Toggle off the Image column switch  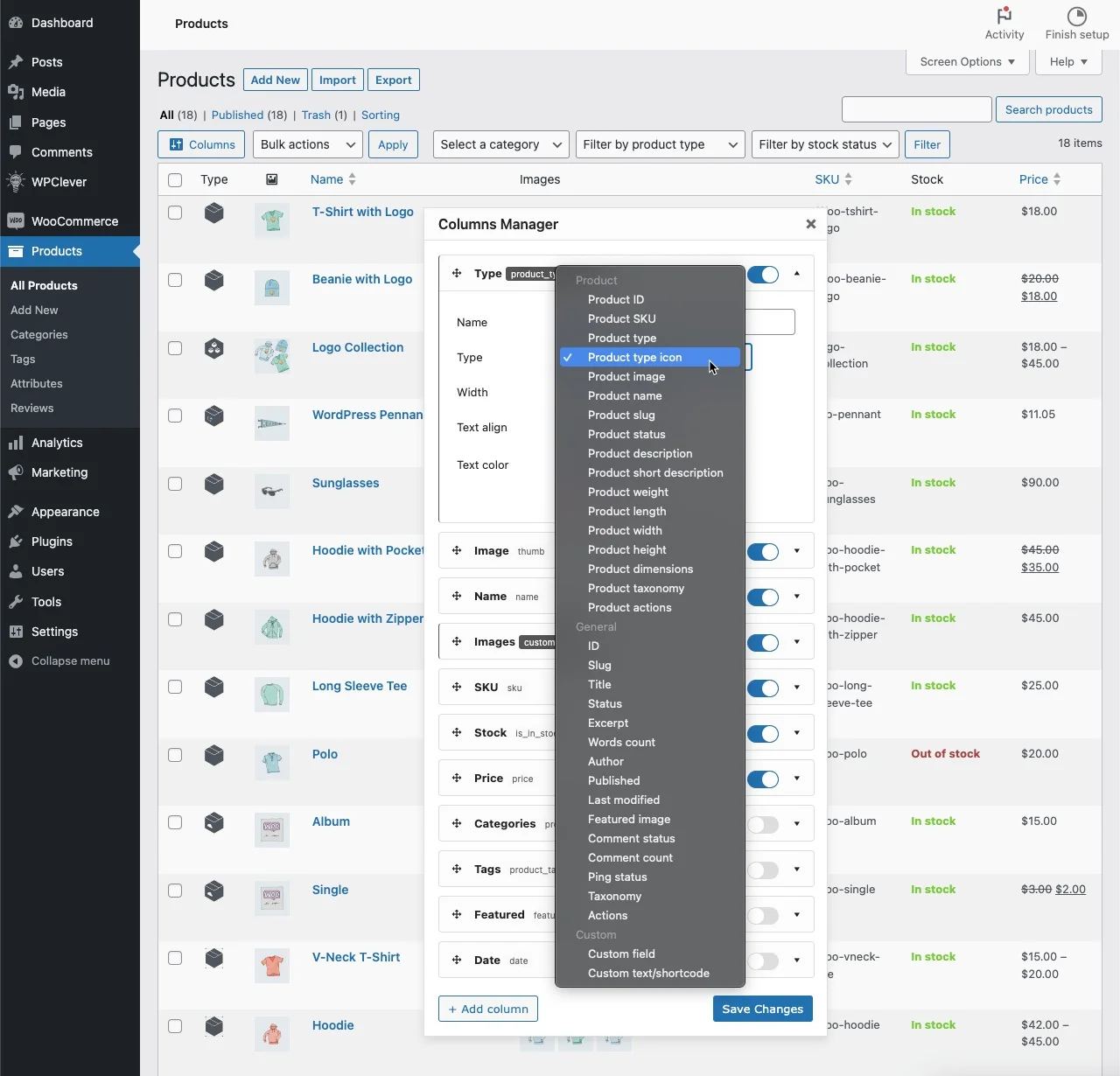click(x=763, y=552)
